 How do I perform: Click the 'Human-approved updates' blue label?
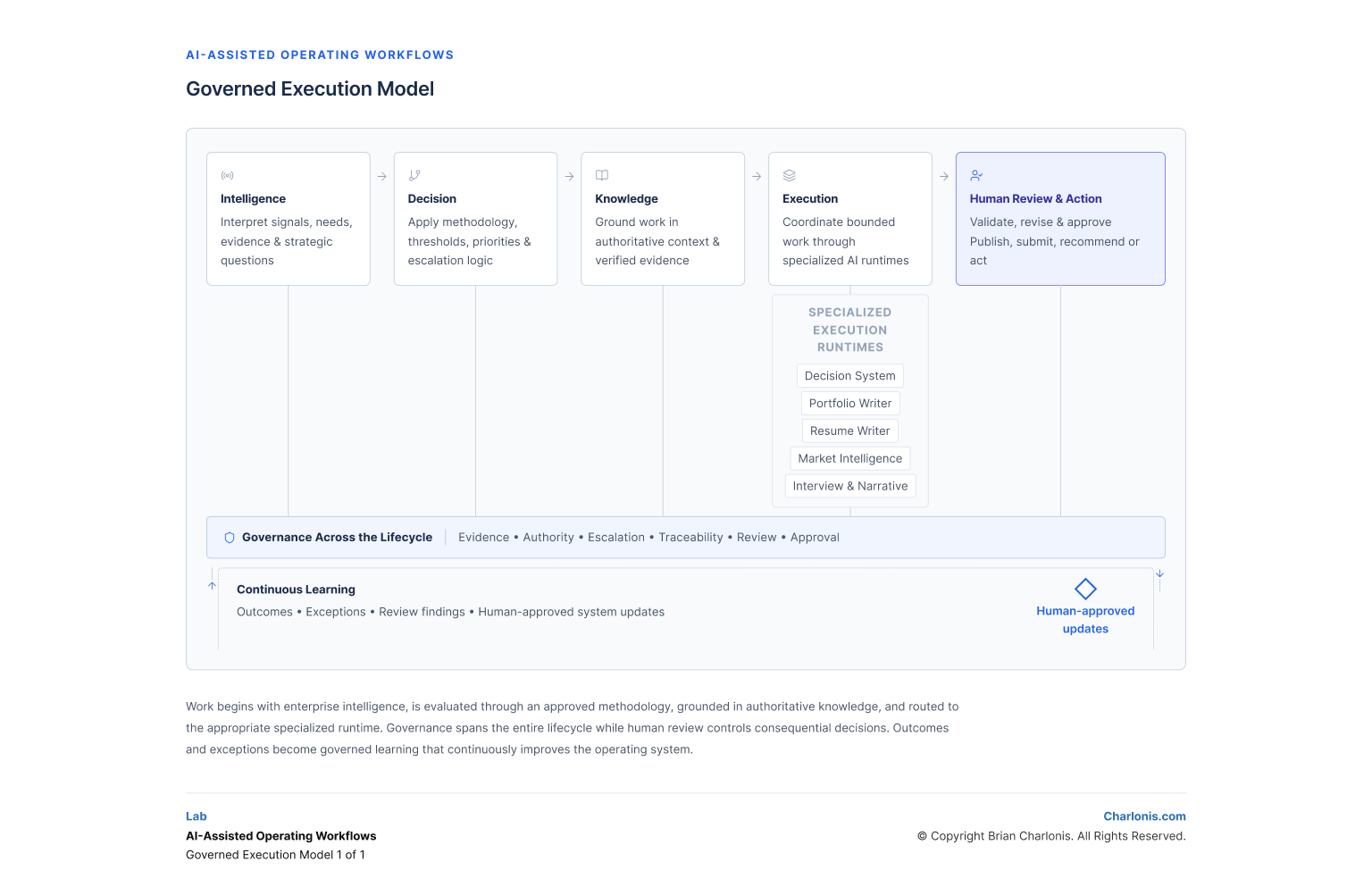tap(1085, 620)
